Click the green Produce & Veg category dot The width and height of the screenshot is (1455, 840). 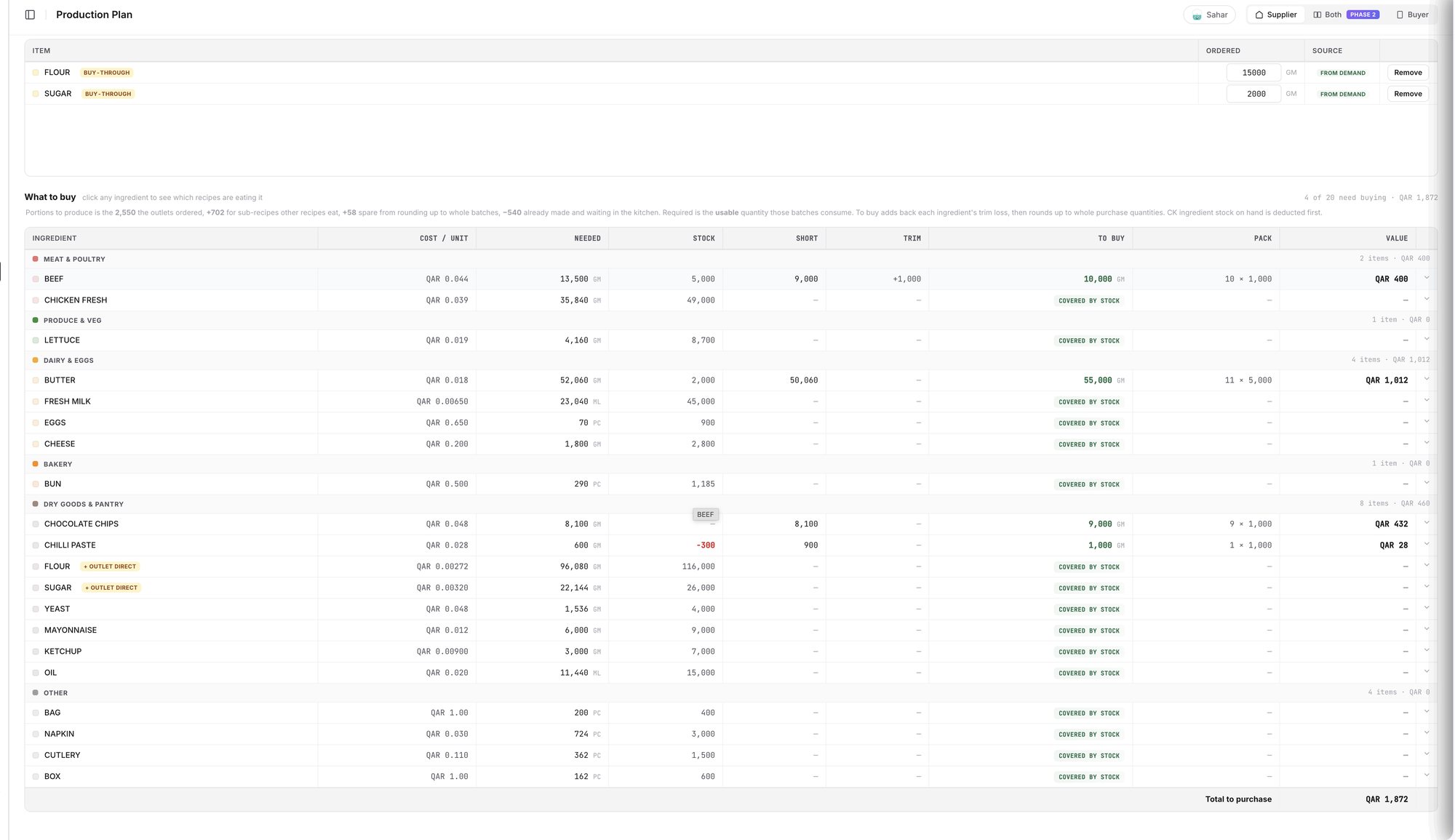point(35,320)
